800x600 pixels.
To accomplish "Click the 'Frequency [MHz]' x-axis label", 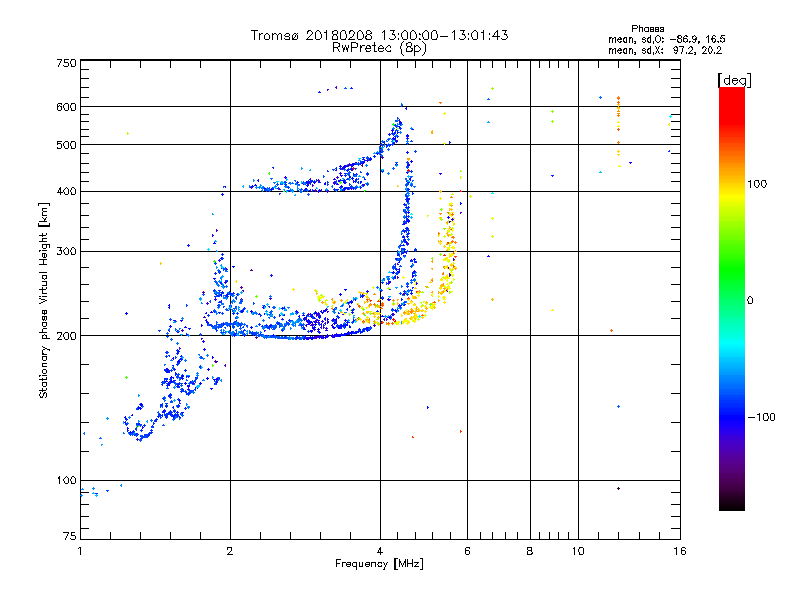I will tap(379, 564).
